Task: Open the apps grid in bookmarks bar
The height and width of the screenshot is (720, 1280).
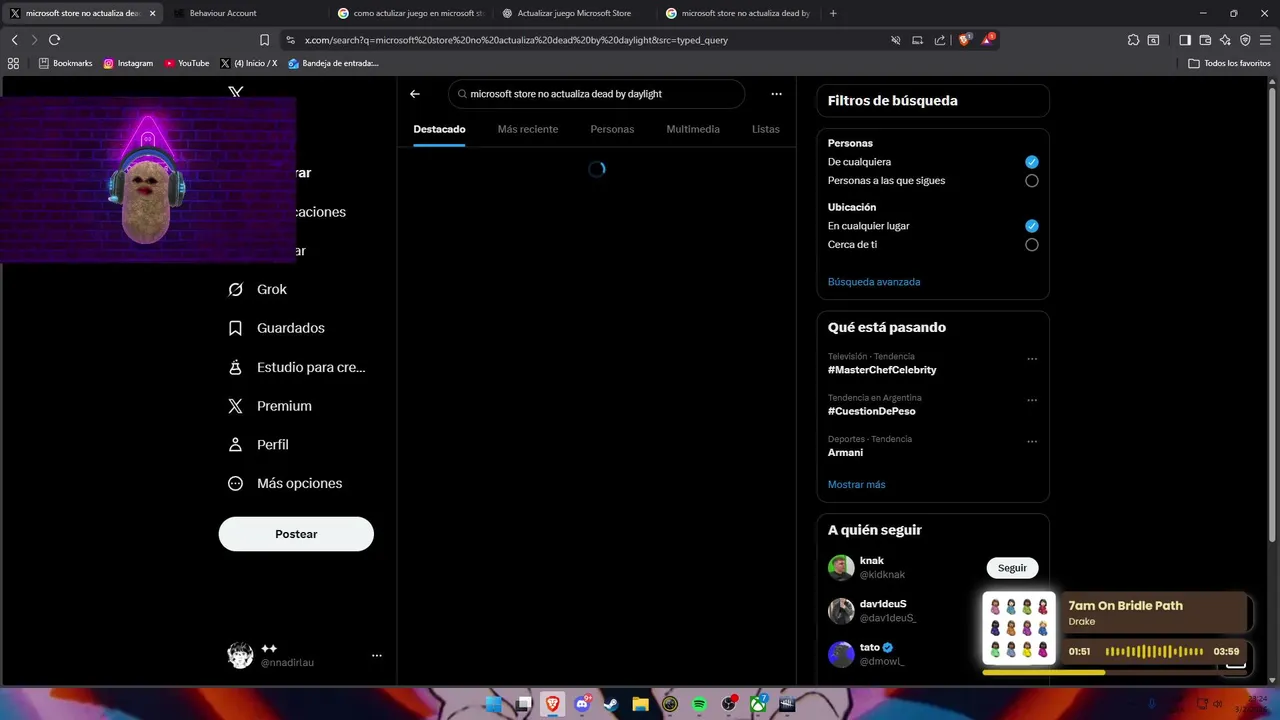Action: point(13,63)
